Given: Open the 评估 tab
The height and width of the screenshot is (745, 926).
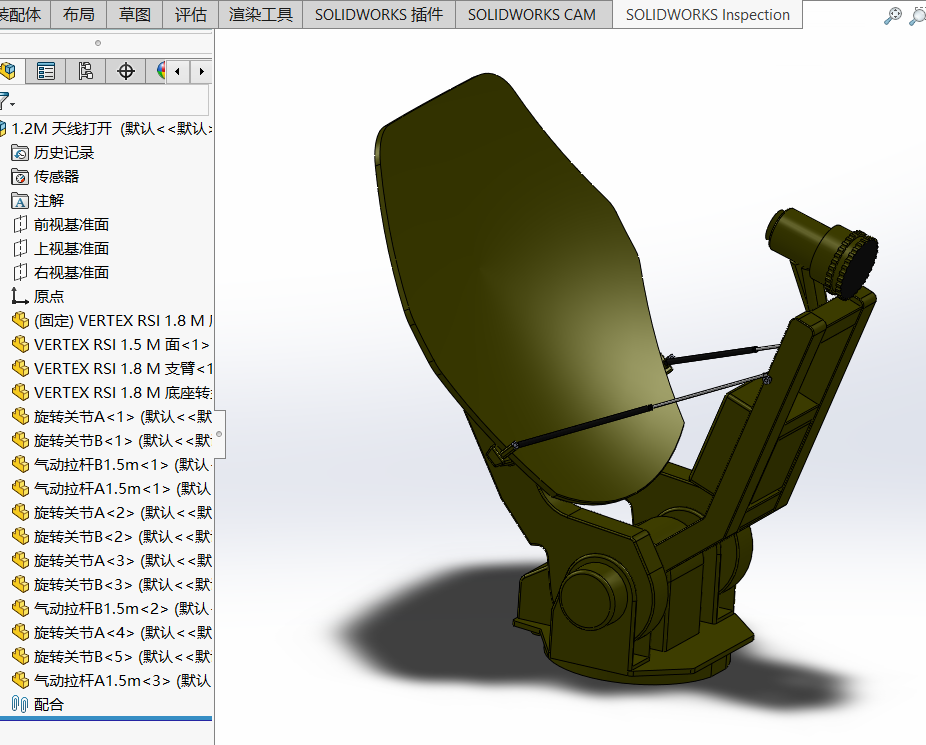Looking at the screenshot, I should click(x=191, y=14).
